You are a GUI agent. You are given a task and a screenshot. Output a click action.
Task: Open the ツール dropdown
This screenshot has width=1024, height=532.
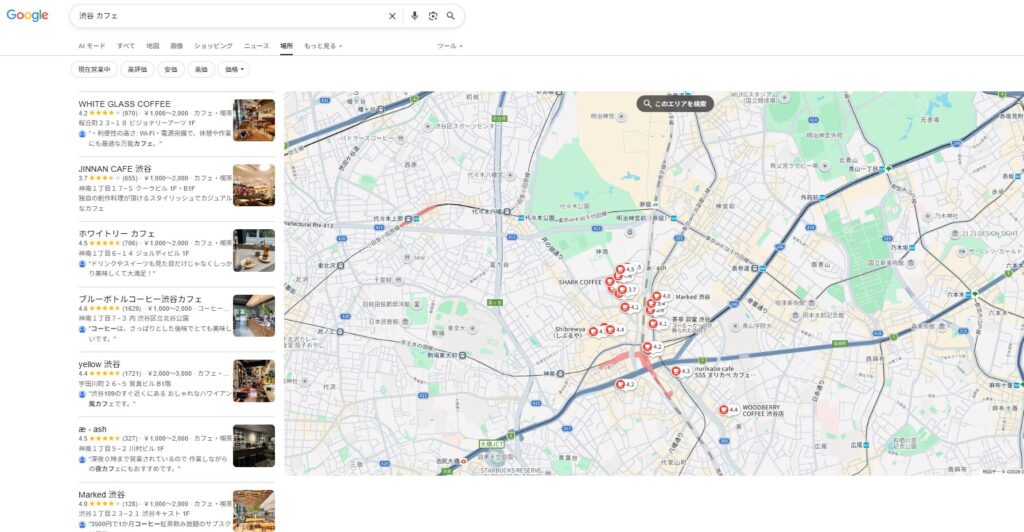point(449,46)
